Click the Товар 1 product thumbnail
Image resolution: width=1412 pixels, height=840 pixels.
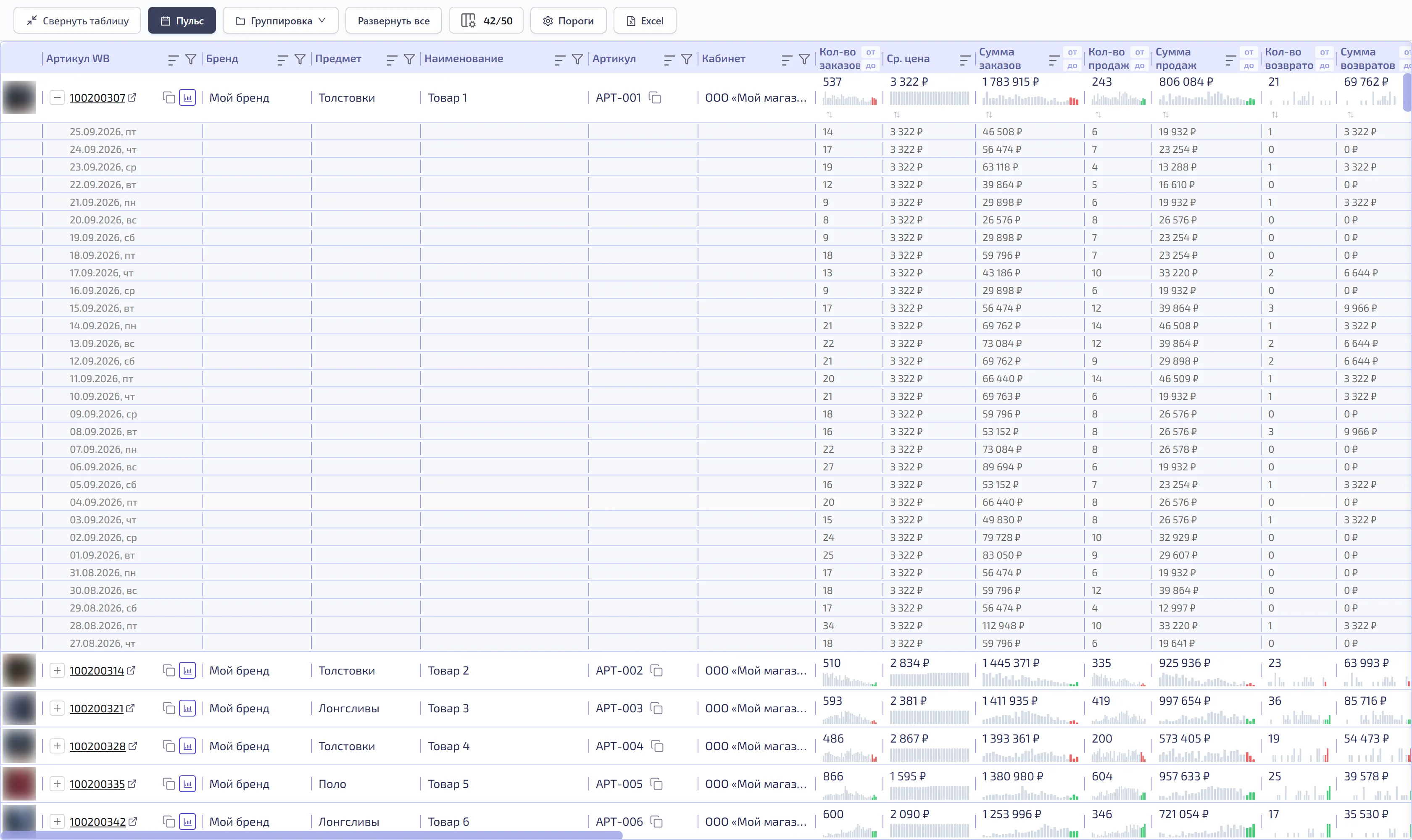[x=19, y=97]
